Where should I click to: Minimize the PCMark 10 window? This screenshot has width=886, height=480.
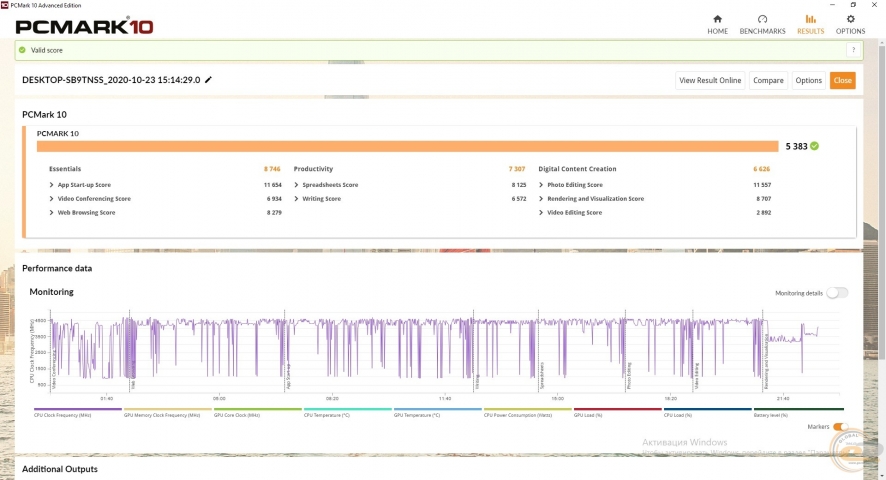tap(832, 5)
